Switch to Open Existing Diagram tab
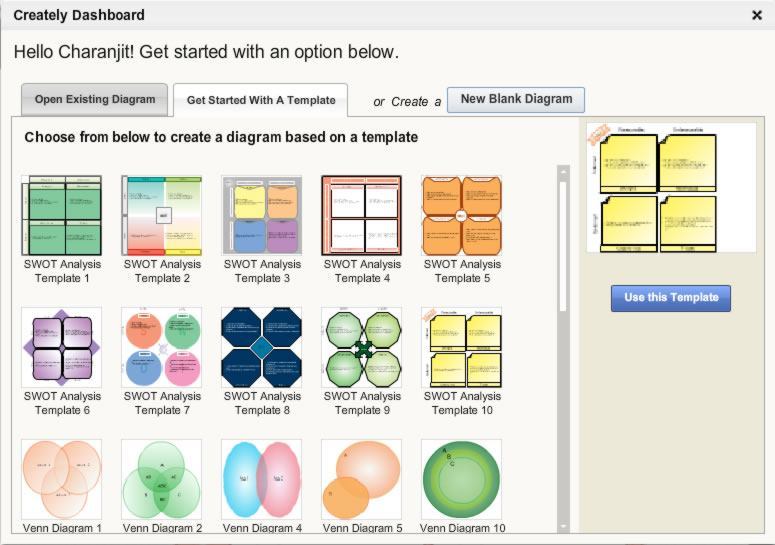 pos(95,100)
